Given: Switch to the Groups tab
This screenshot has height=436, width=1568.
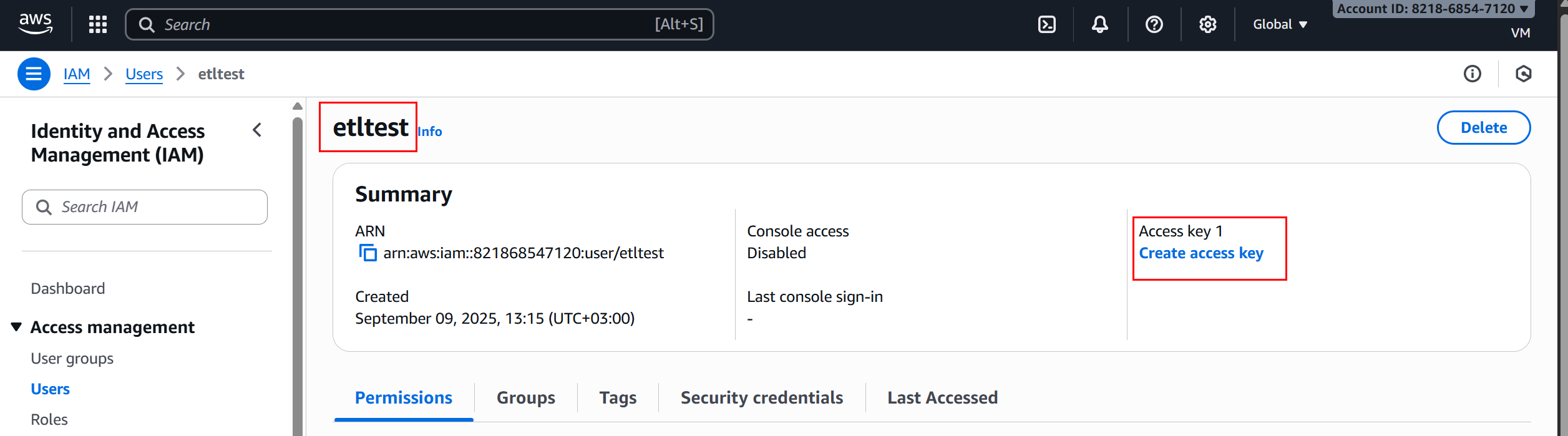Looking at the screenshot, I should point(525,397).
